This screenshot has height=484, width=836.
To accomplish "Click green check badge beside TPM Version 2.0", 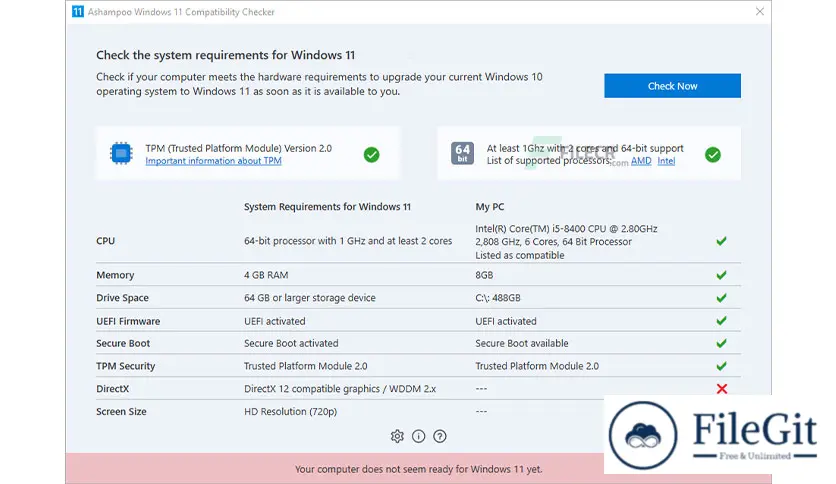I will click(x=372, y=155).
